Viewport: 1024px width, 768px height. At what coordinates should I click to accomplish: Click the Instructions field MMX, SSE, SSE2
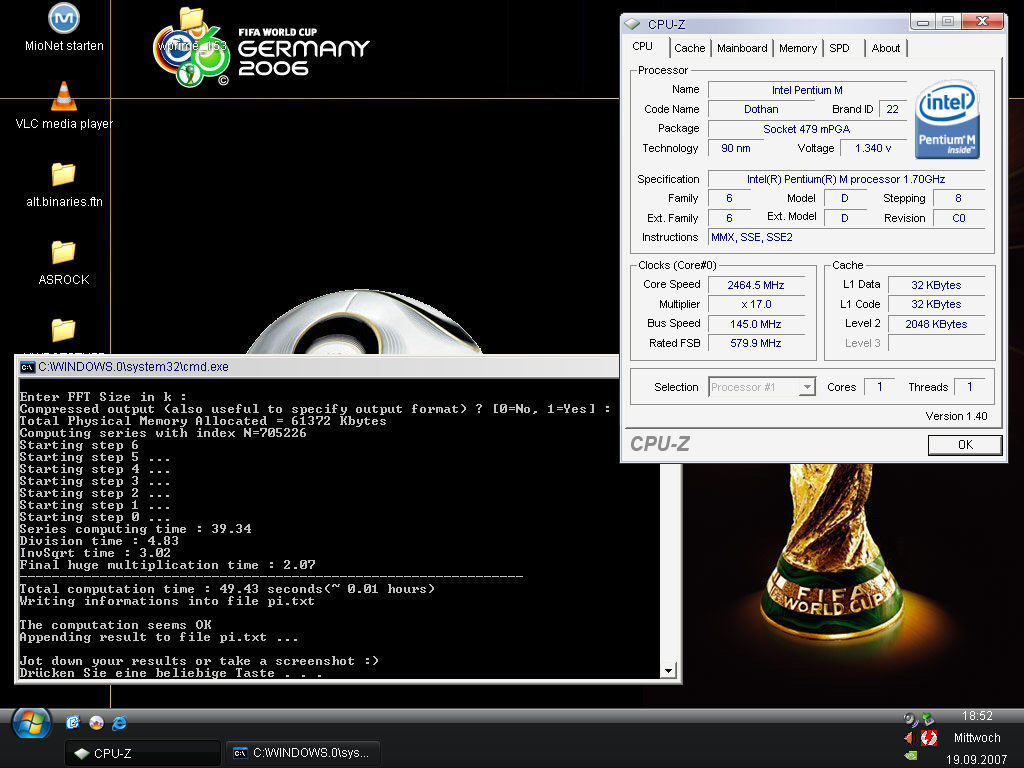pos(846,237)
